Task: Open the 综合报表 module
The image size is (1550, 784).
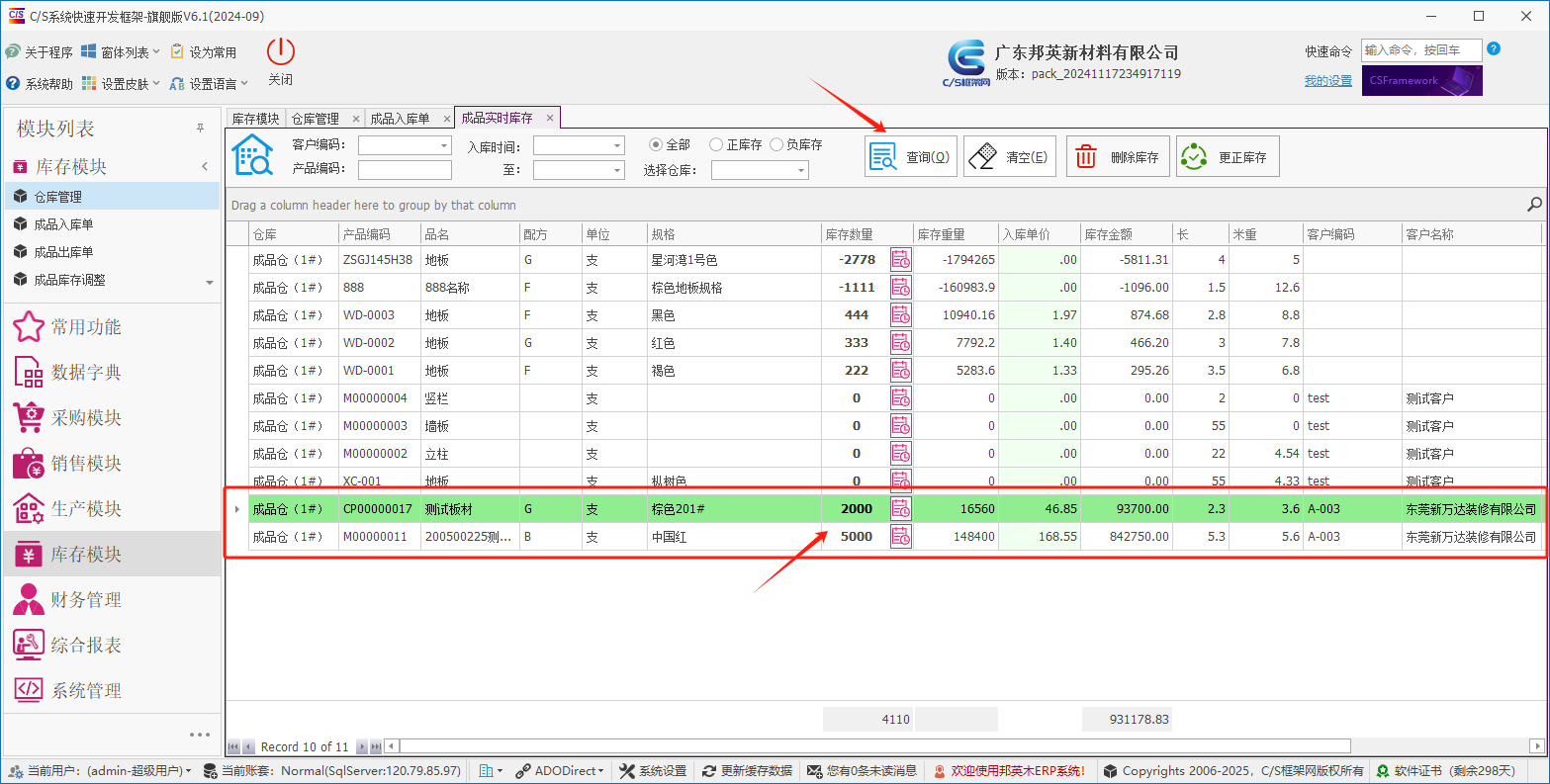Action: (x=112, y=645)
